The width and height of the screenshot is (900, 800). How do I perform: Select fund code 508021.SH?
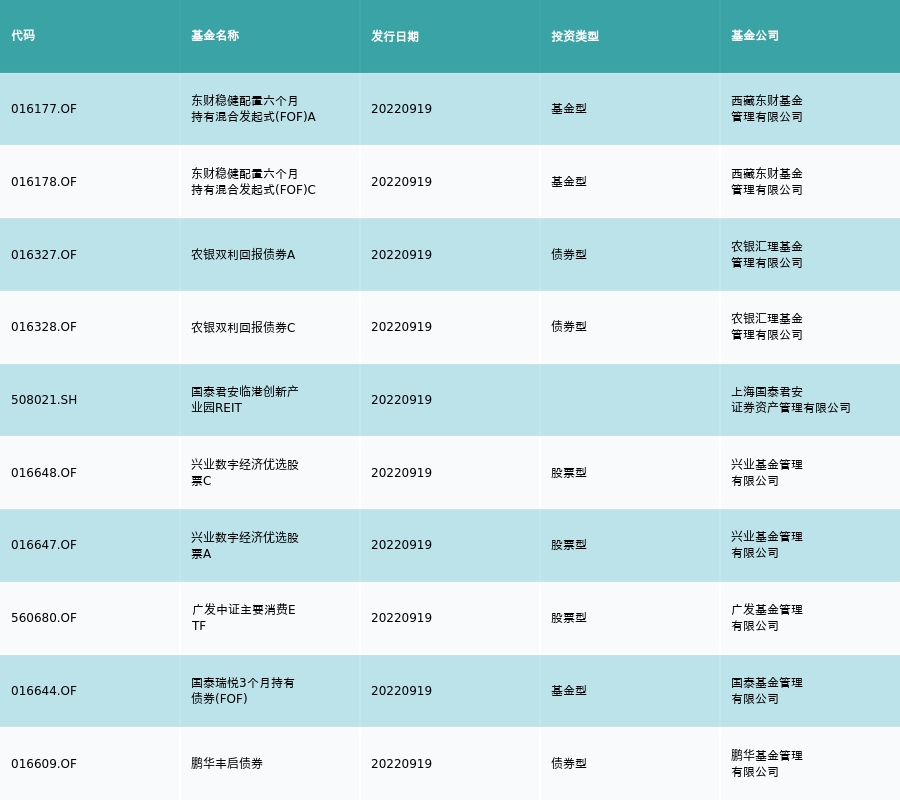point(44,399)
